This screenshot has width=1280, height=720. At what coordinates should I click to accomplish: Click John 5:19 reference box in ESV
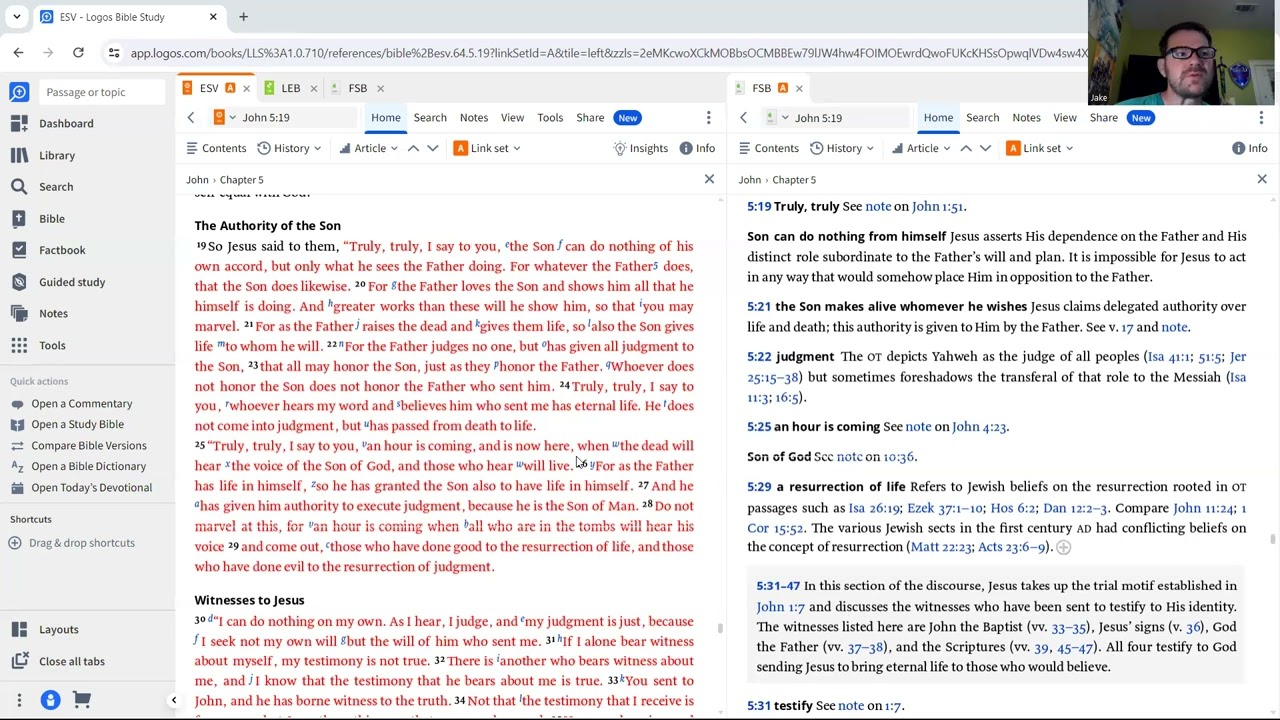[x=297, y=118]
